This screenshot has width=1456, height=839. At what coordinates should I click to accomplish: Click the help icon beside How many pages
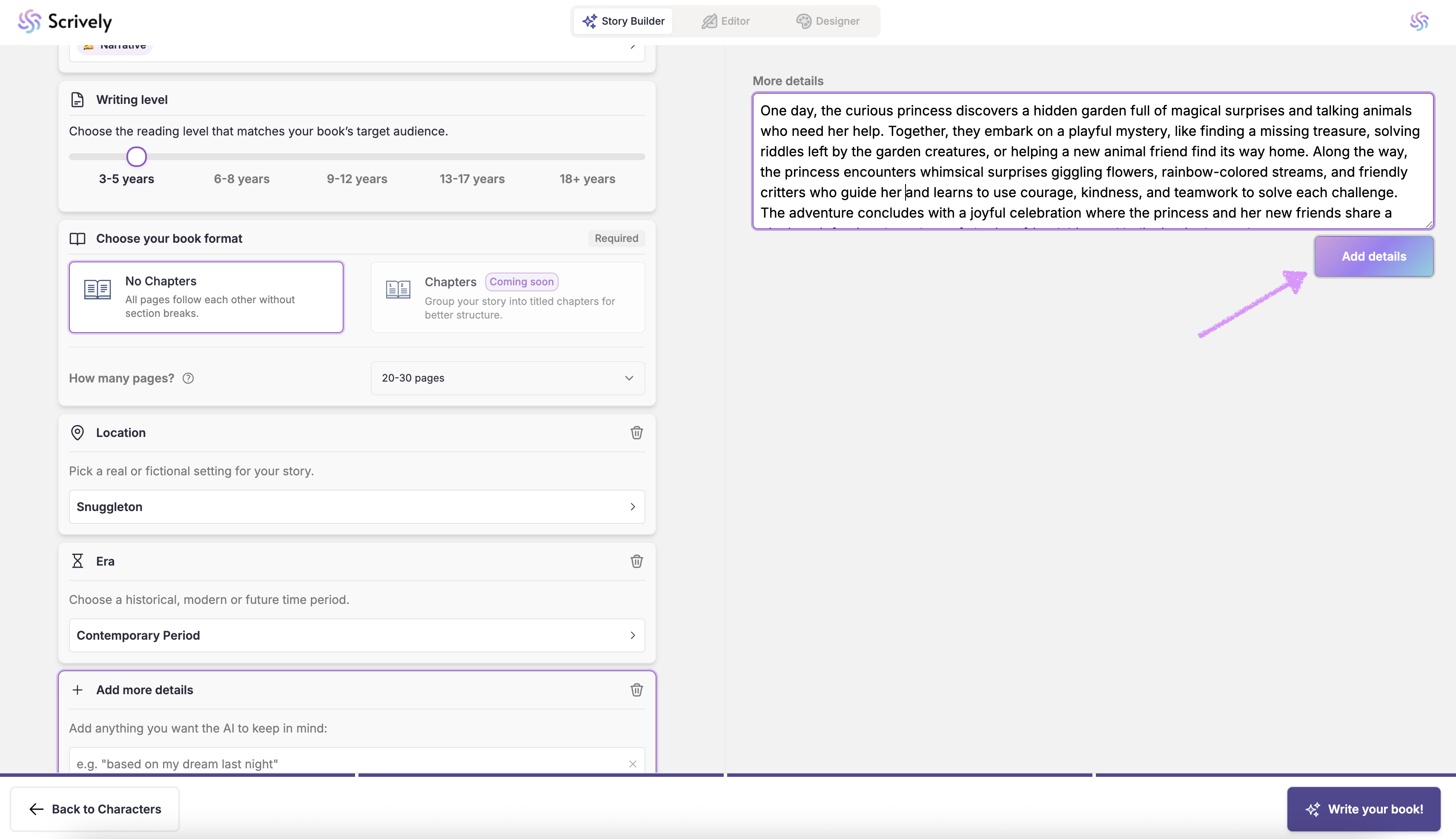pyautogui.click(x=188, y=378)
